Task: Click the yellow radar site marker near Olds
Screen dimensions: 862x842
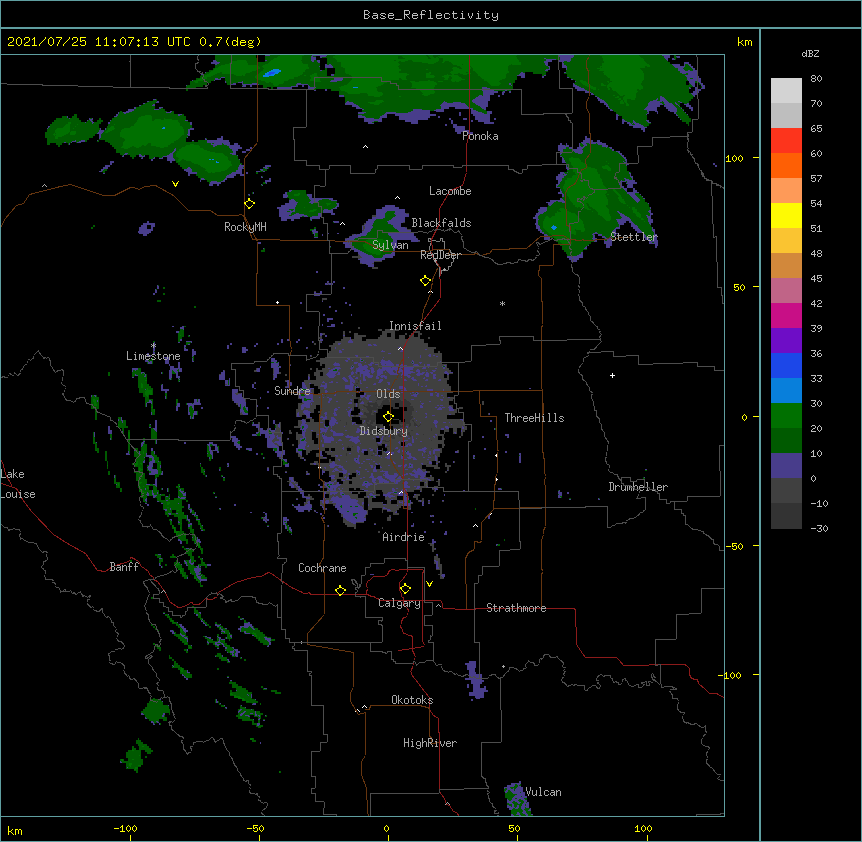Action: point(388,417)
